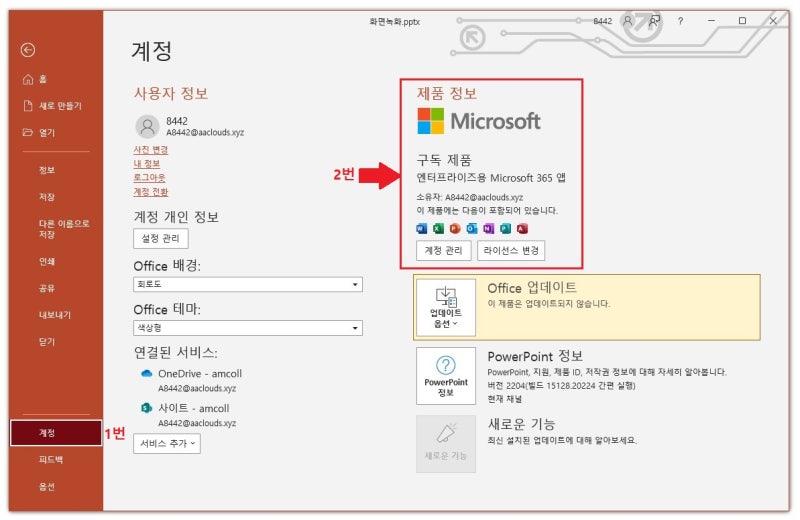800x520 pixels.
Task: Click the 설정 관리 button
Action: point(161,238)
